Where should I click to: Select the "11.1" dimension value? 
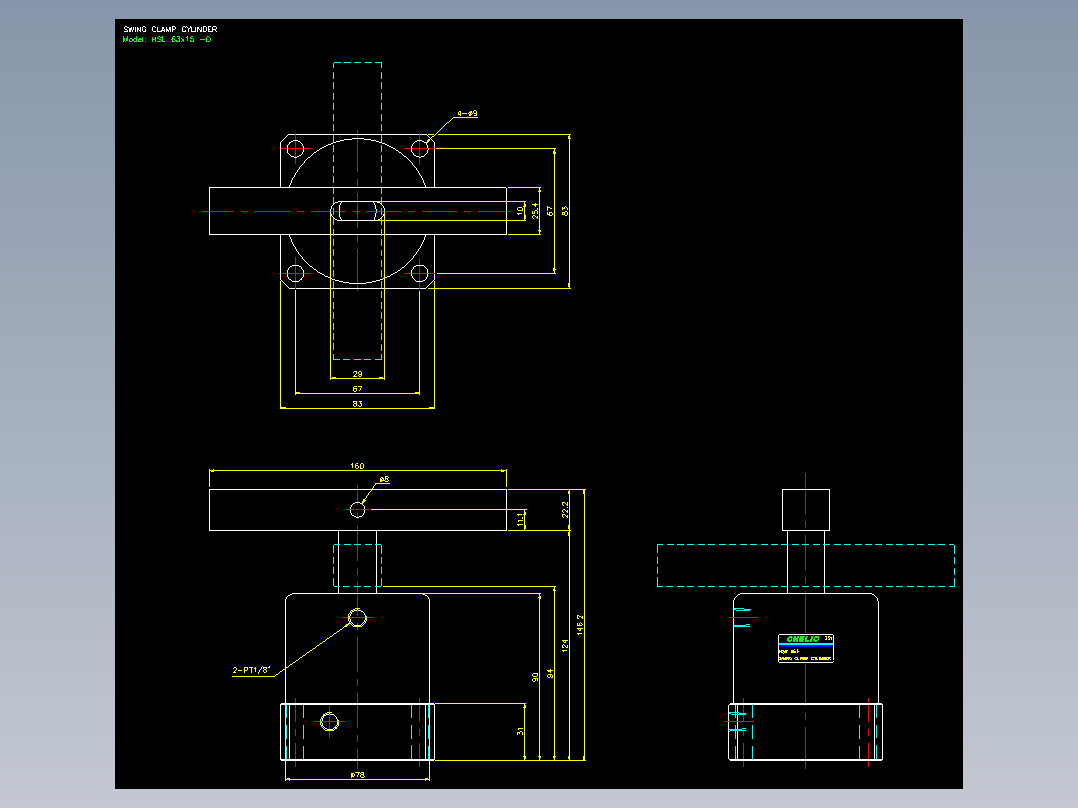520,519
